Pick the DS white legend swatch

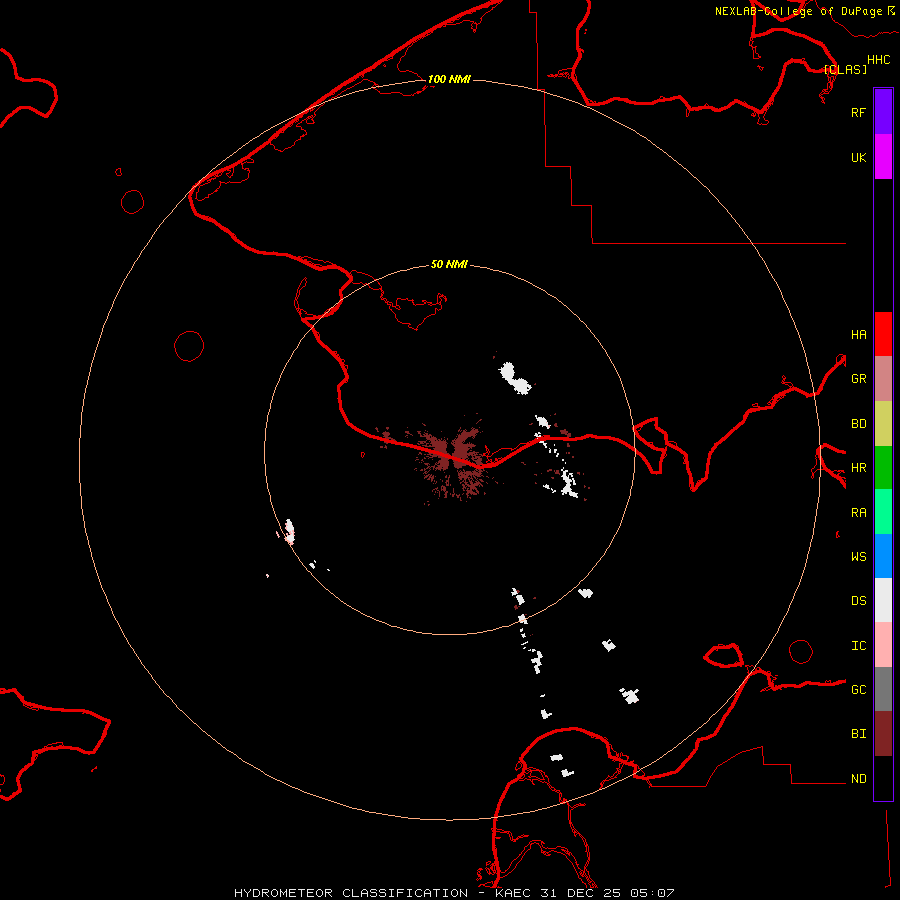click(883, 600)
